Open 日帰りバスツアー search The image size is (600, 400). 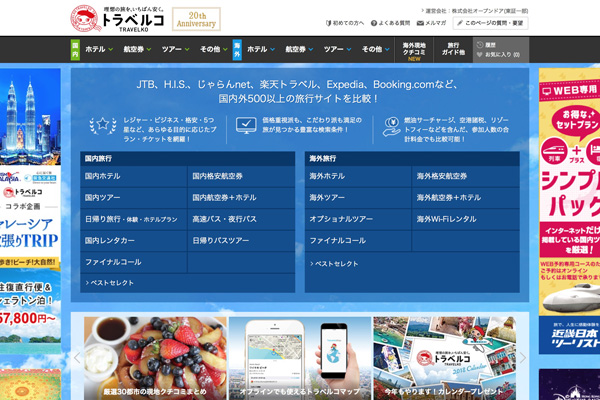(241, 241)
